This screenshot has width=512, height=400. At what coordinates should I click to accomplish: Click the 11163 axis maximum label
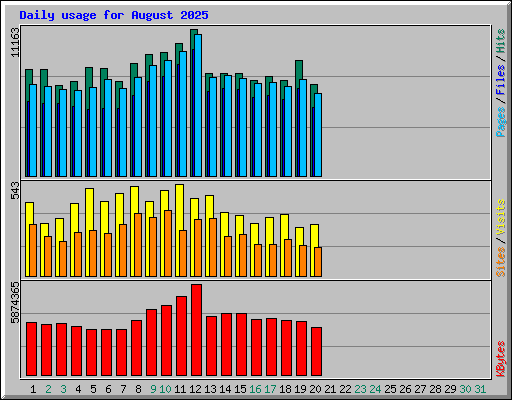click(15, 42)
